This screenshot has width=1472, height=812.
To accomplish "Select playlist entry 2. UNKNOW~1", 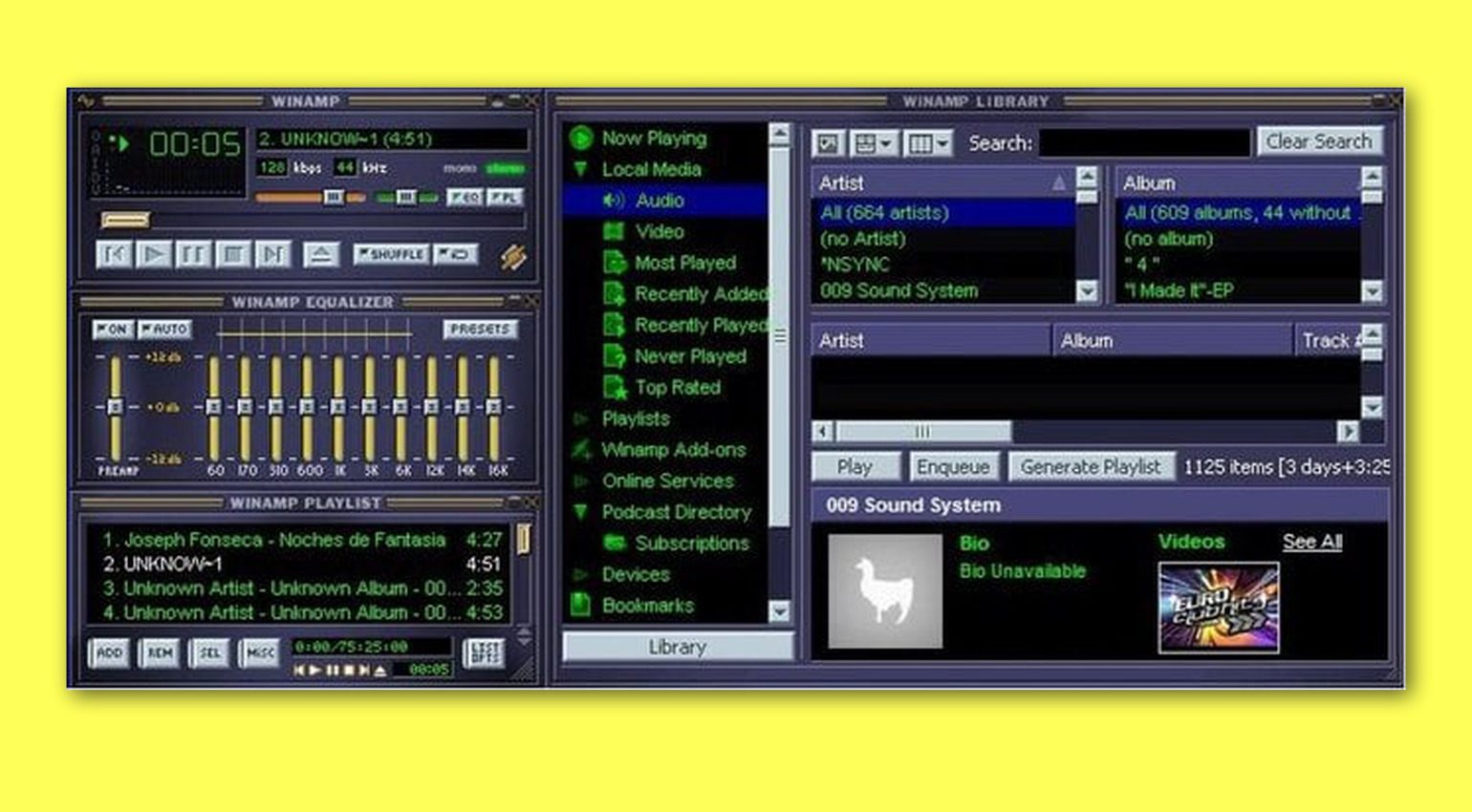I will [302, 564].
